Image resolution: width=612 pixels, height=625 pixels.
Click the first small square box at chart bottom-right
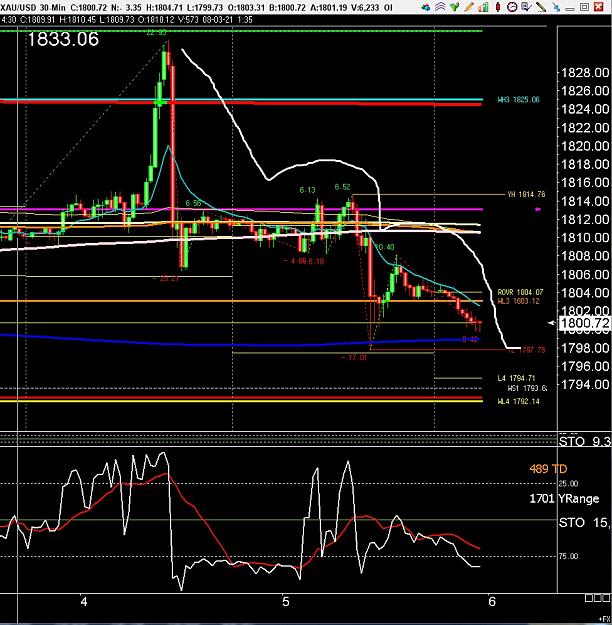click(589, 598)
